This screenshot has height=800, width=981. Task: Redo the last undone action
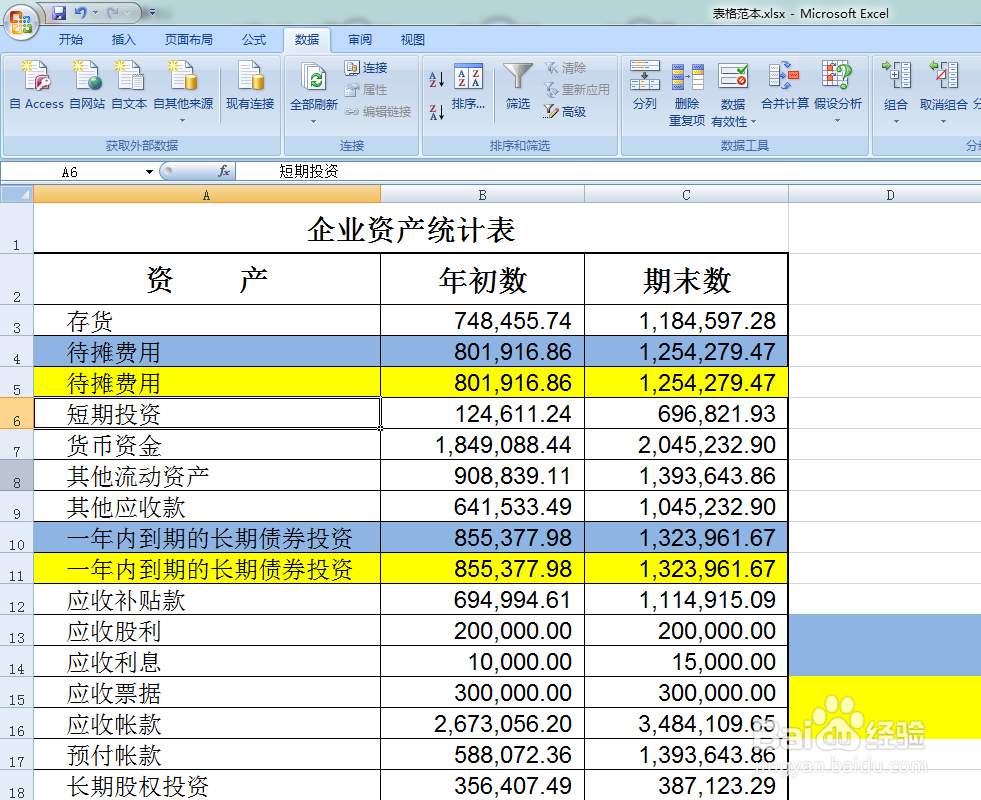[113, 13]
